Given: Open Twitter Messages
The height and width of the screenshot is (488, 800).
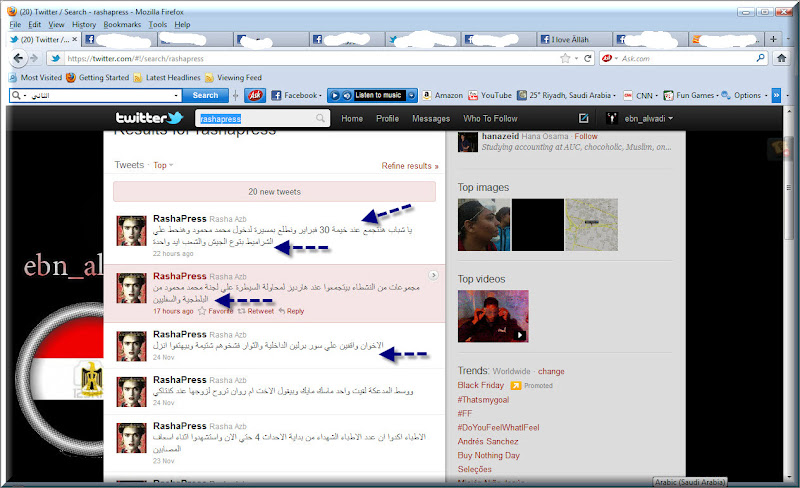Looking at the screenshot, I should pyautogui.click(x=431, y=118).
